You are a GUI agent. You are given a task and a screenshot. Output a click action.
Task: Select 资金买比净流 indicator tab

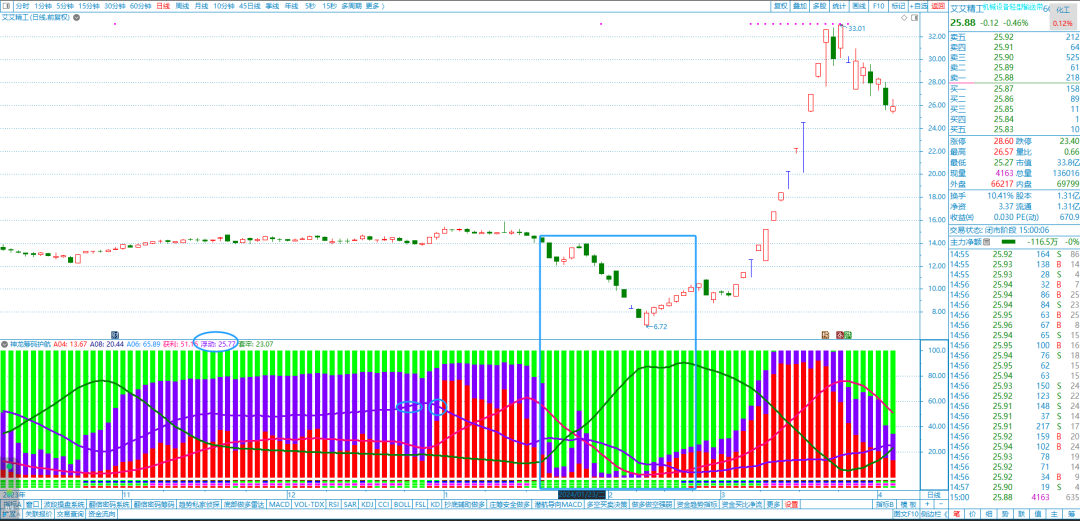tap(742, 504)
